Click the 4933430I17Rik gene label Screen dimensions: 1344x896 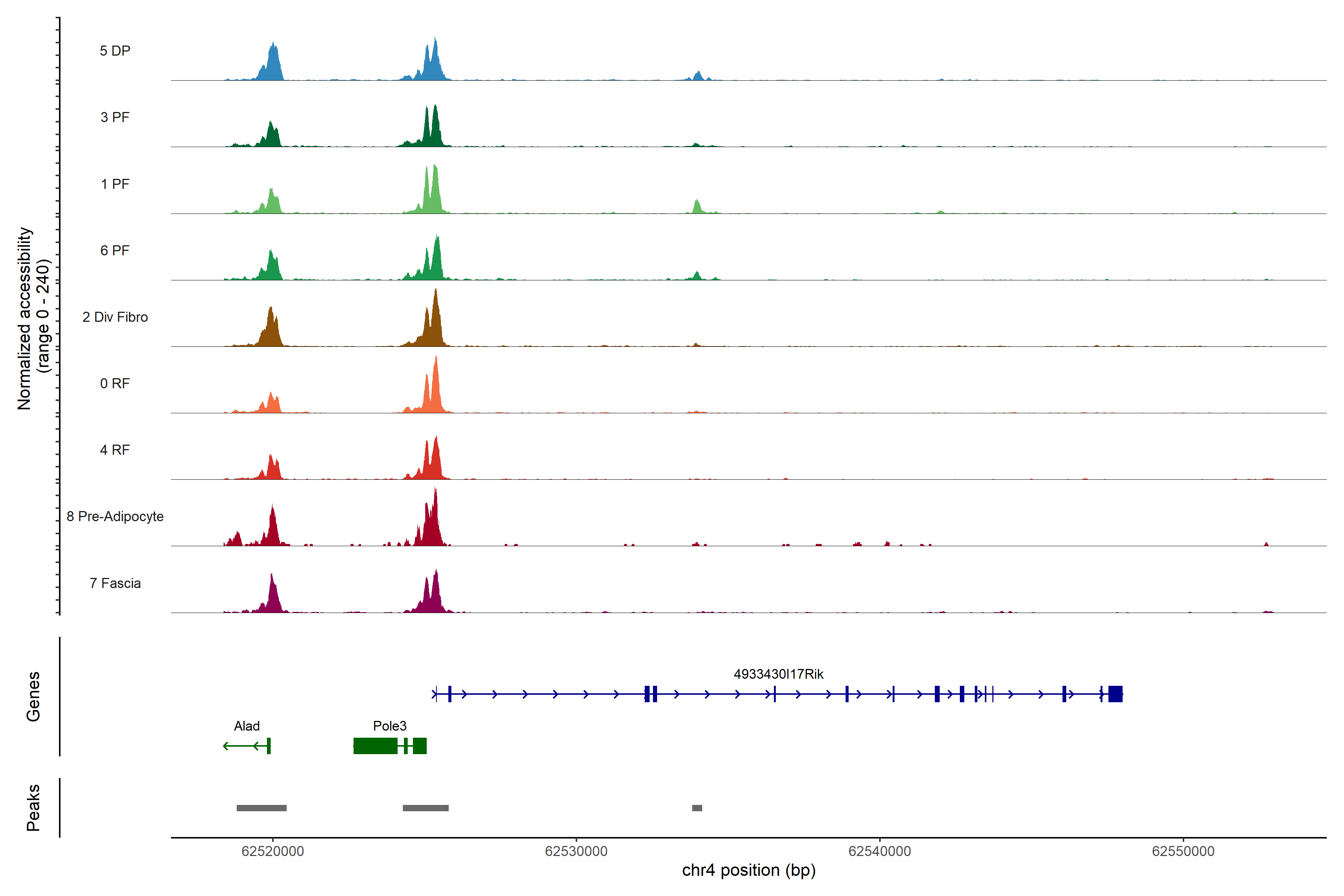point(778,674)
